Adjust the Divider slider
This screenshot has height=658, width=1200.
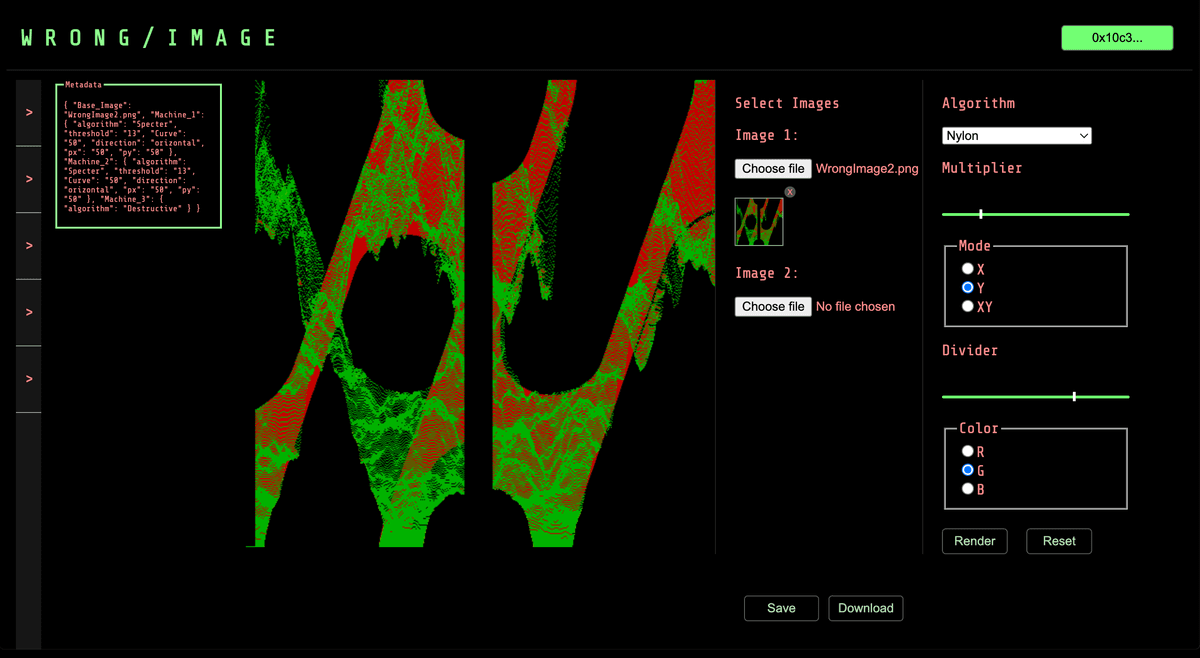tap(1035, 397)
